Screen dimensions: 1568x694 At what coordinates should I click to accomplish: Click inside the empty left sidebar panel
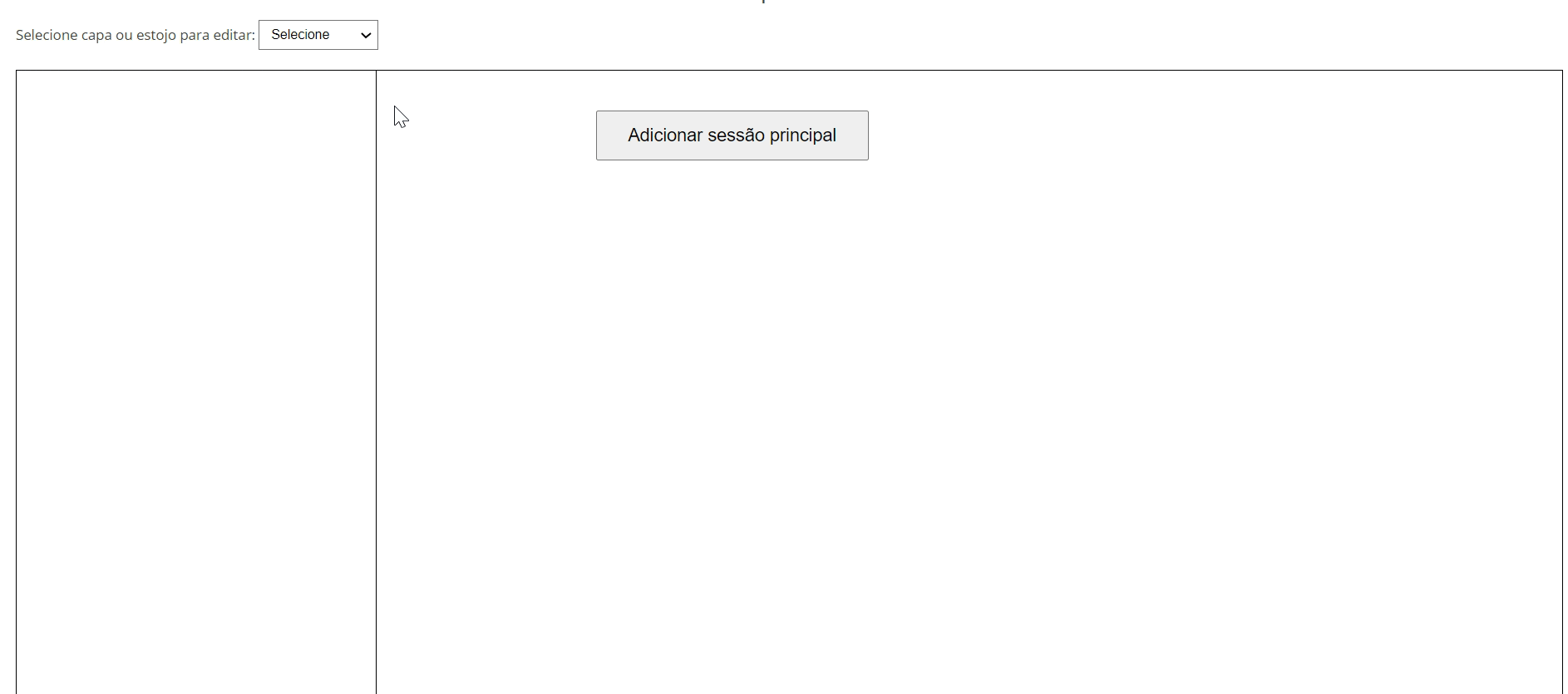(196, 382)
